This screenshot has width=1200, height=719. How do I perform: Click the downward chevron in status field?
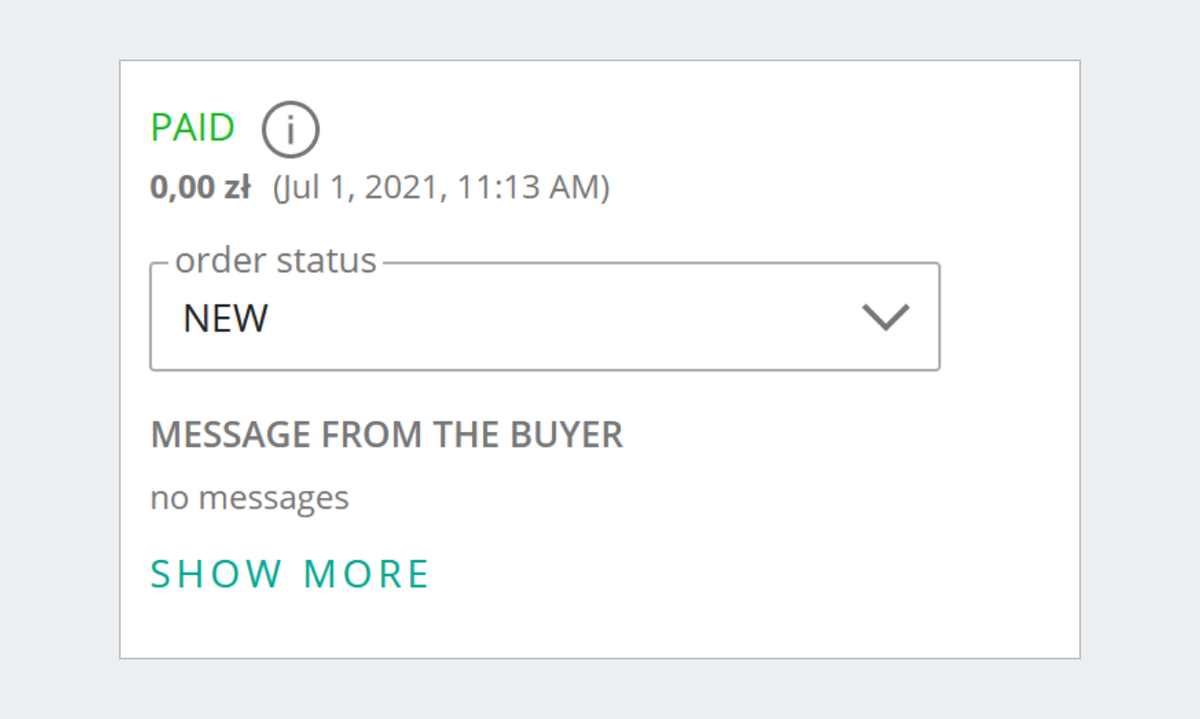885,317
